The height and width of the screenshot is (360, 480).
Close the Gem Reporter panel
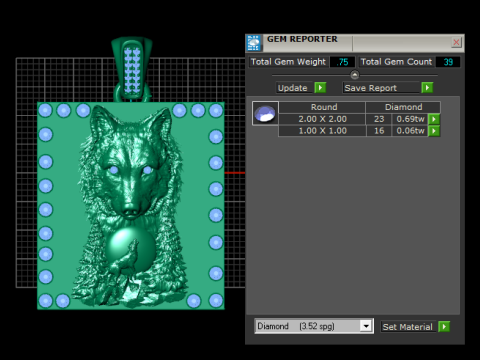456,42
